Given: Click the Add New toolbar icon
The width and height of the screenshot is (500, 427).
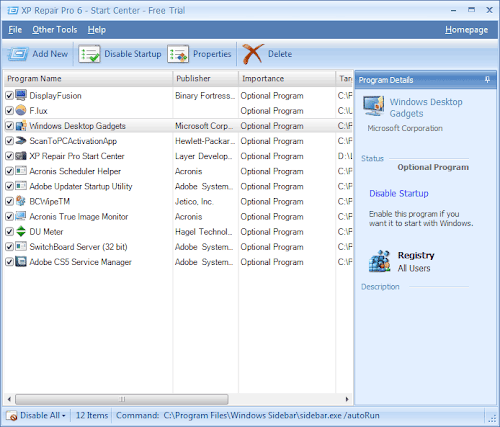Looking at the screenshot, I should (18, 54).
